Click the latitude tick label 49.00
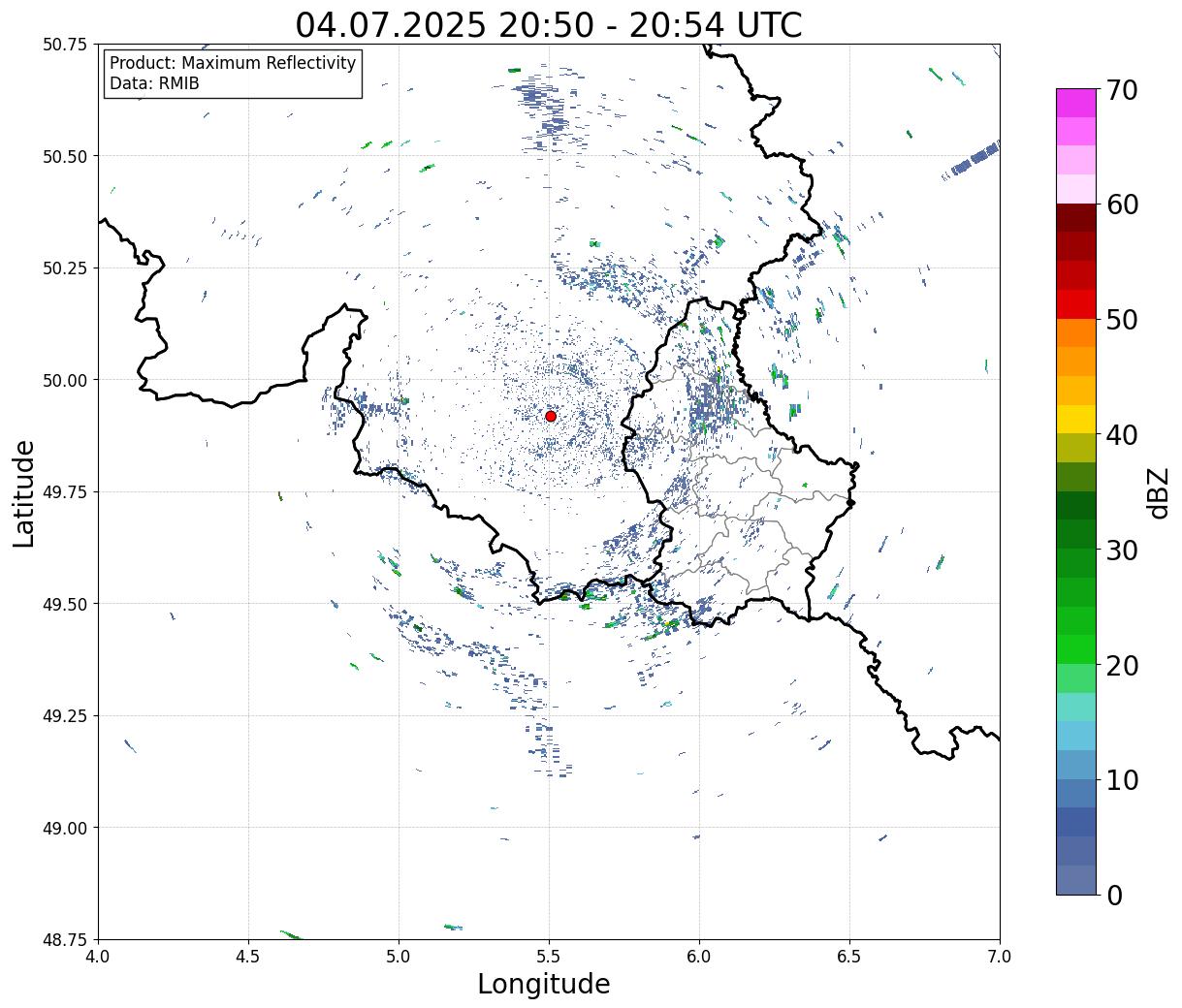This screenshot has width=1182, height=1008. (64, 828)
